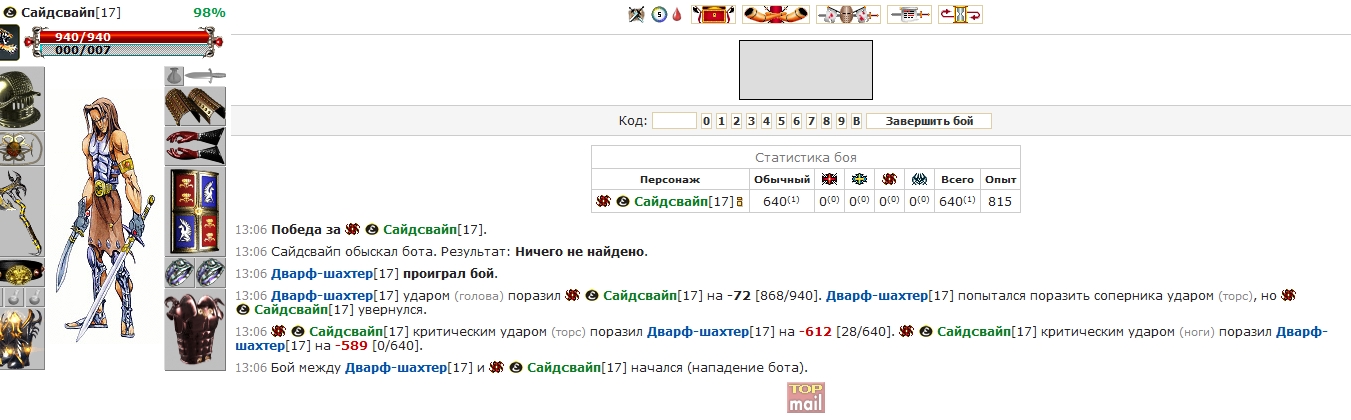This screenshot has width=1351, height=420.
Task: Open the TOP mail banner
Action: pos(805,398)
